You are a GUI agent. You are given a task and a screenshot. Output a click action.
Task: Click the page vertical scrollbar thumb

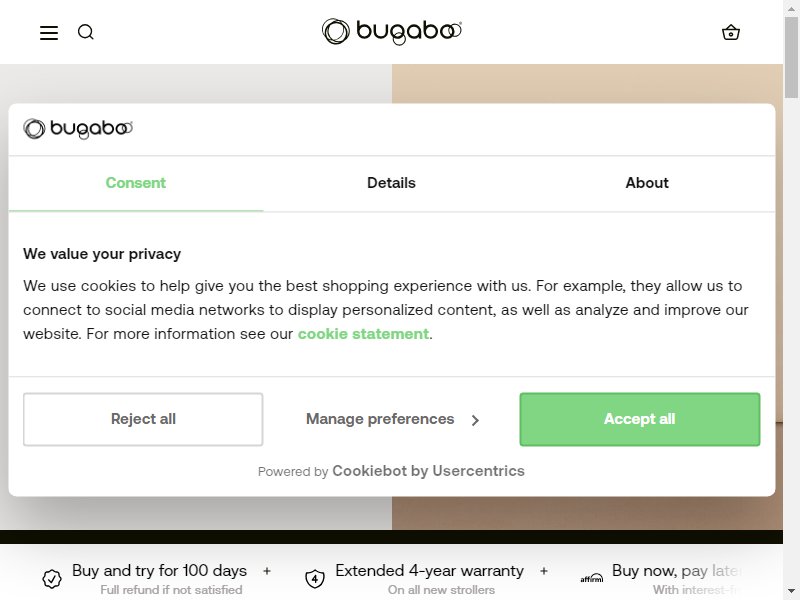[x=791, y=57]
